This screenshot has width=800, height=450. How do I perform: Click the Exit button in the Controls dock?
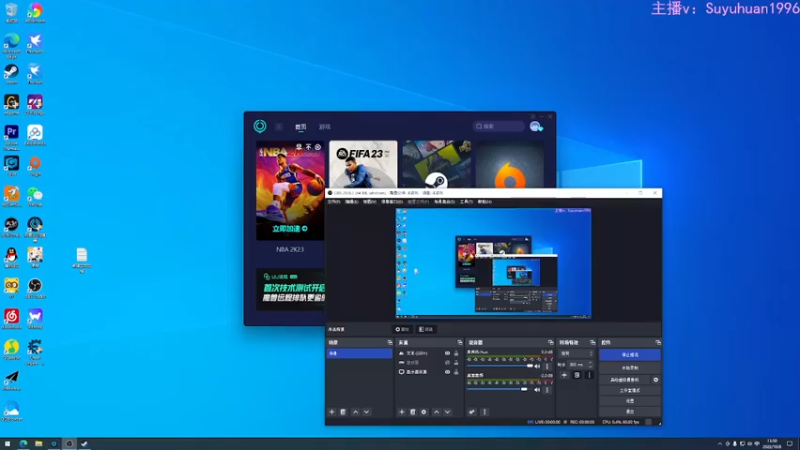(630, 412)
